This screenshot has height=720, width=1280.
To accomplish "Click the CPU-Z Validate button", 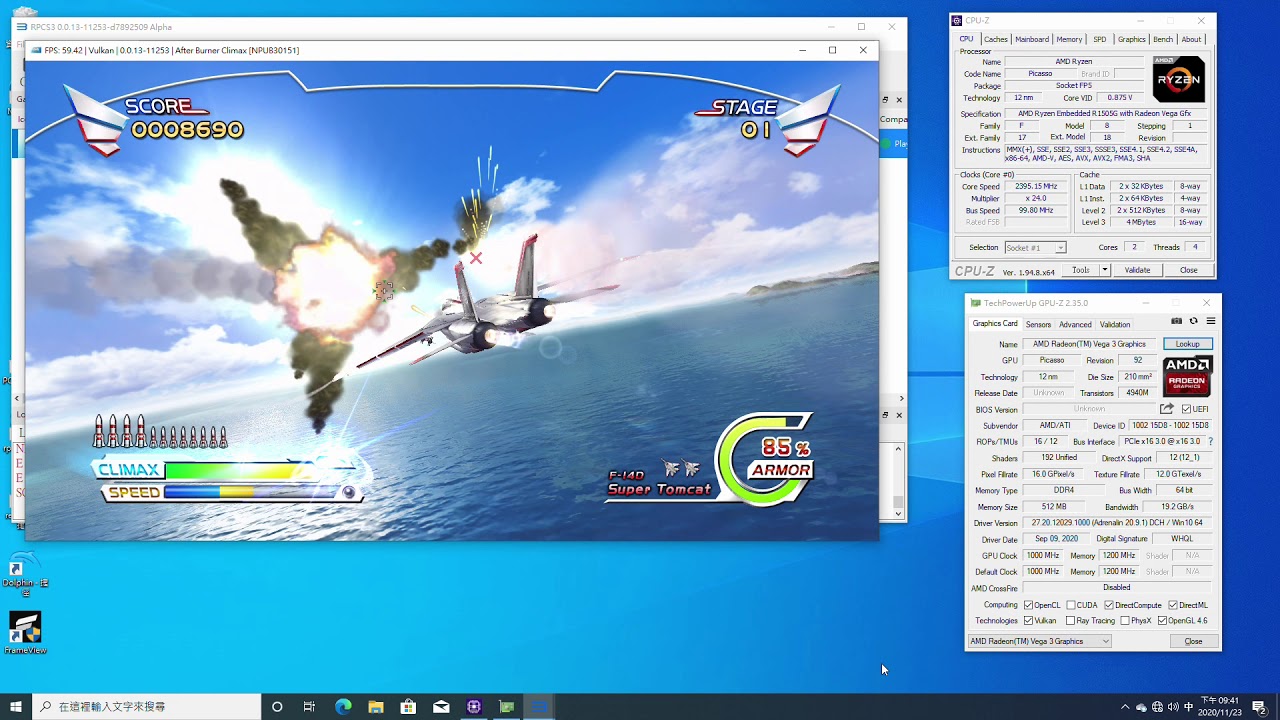I will 1137,270.
